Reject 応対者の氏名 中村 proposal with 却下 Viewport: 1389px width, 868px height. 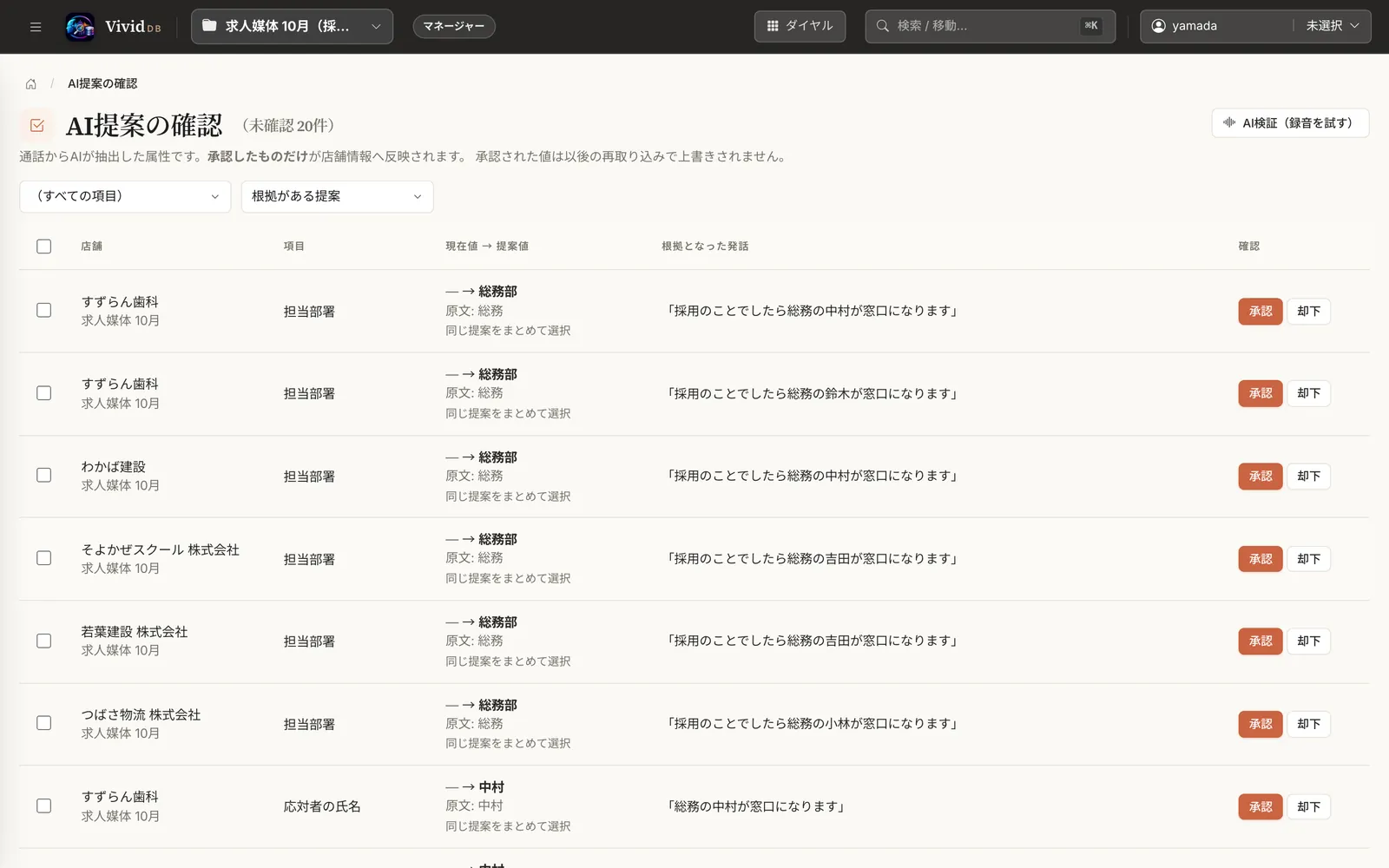pos(1308,806)
